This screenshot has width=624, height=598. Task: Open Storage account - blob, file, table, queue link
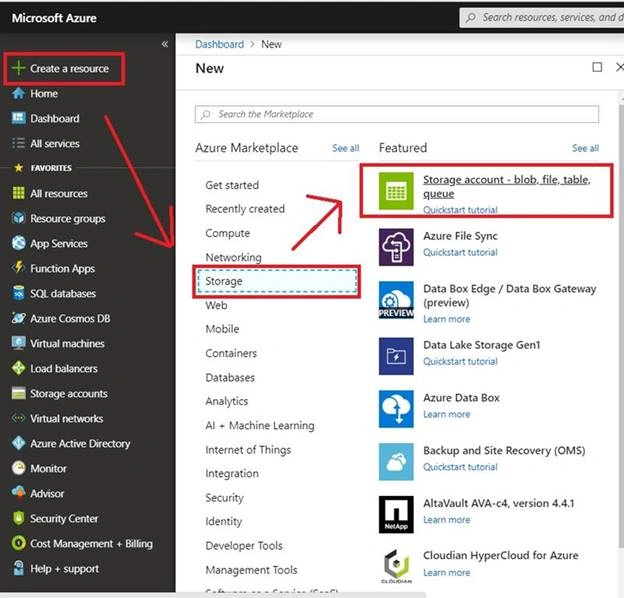pos(507,187)
